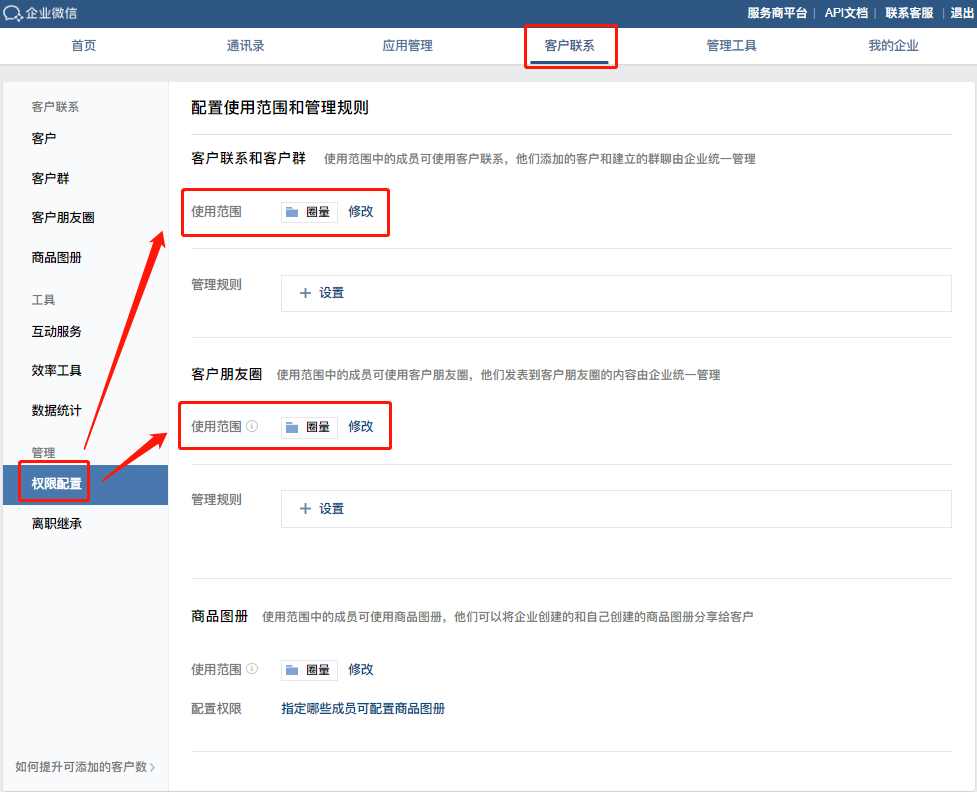Click 退出 to log out
Image resolution: width=977 pixels, height=792 pixels.
[960, 13]
